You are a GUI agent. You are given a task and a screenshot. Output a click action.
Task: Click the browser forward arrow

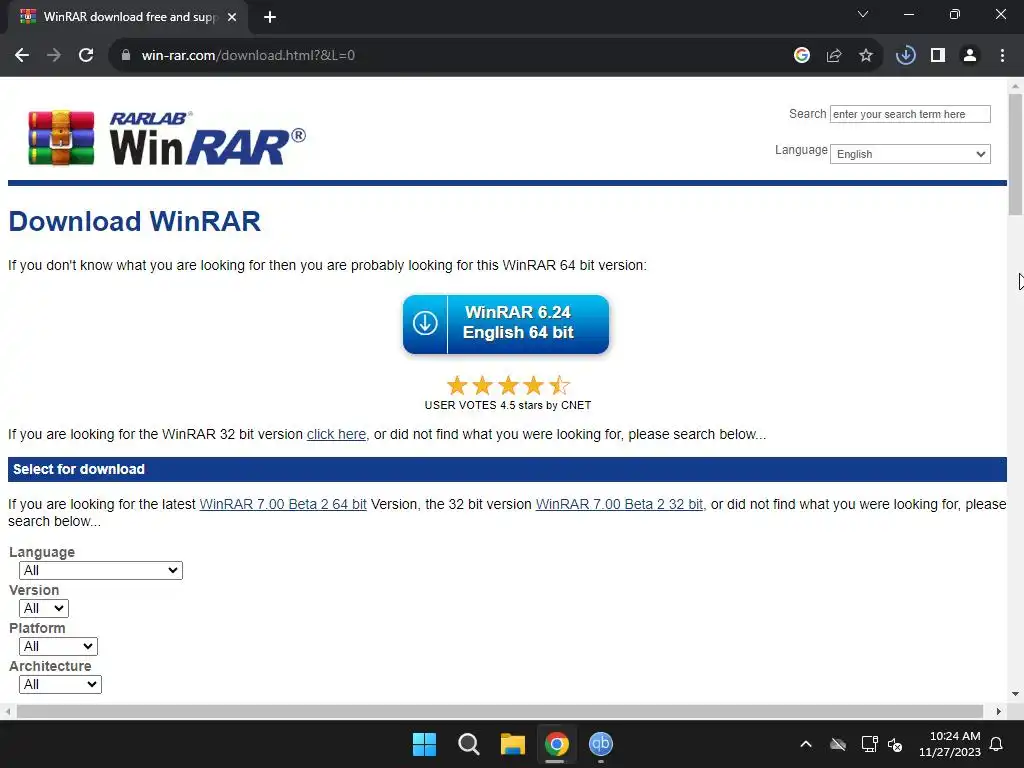tap(54, 56)
